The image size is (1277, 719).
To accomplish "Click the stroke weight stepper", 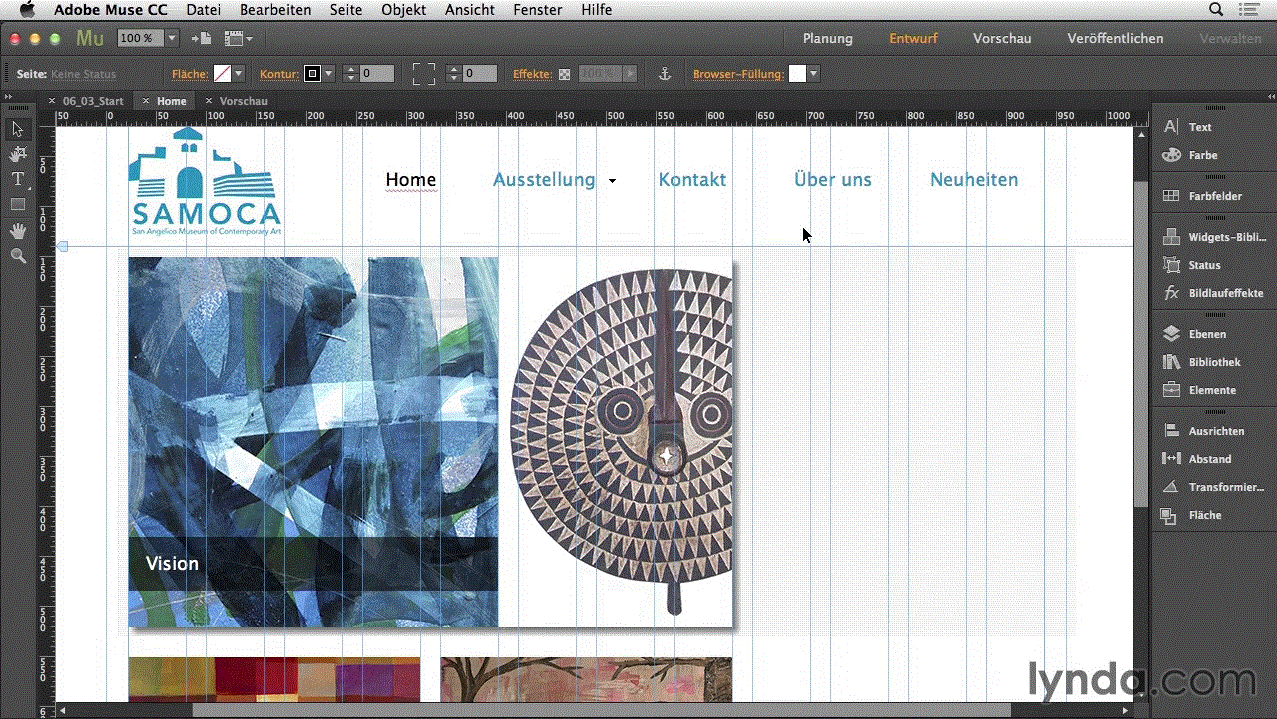I will (350, 74).
